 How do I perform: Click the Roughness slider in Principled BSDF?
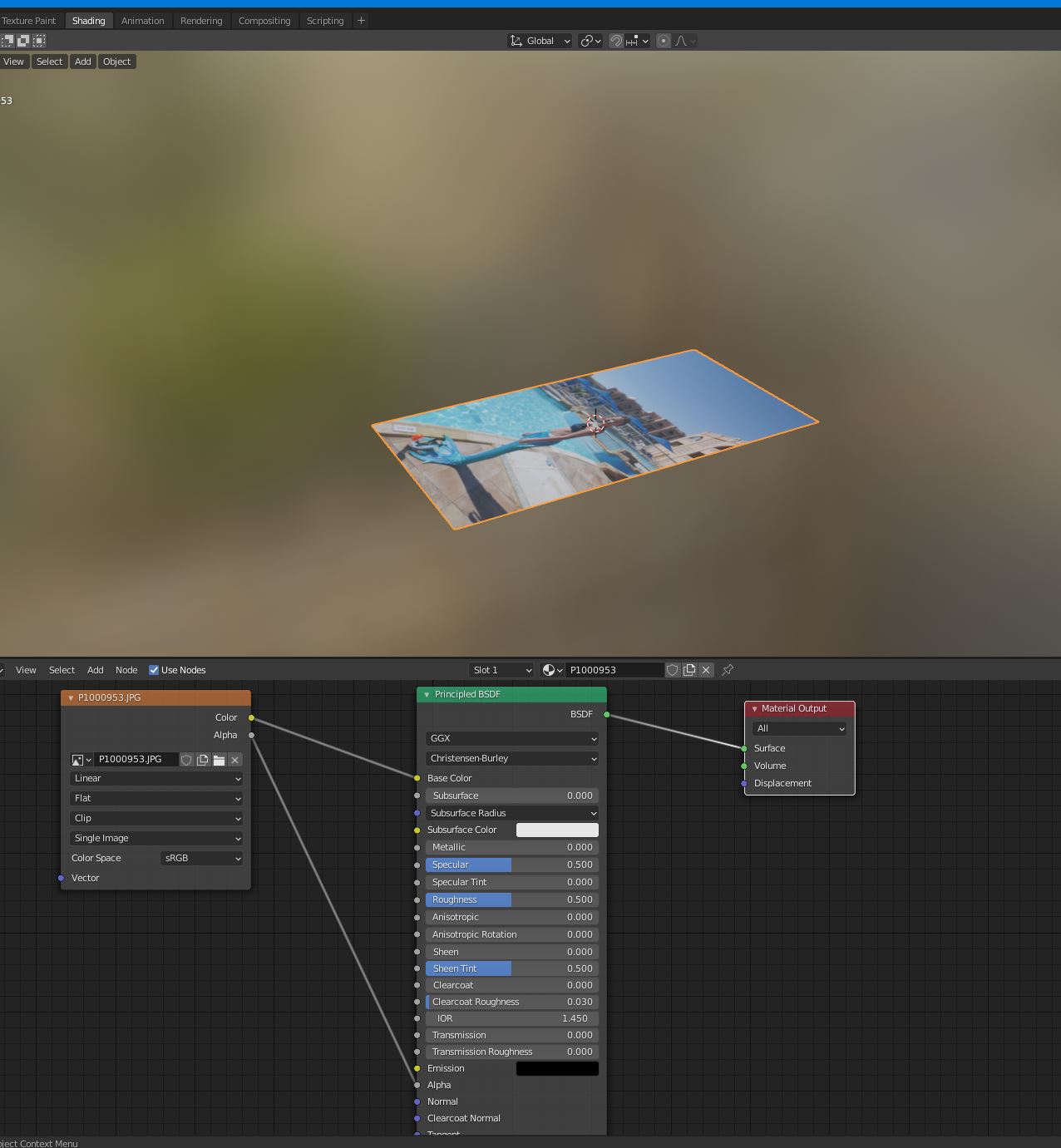point(511,899)
